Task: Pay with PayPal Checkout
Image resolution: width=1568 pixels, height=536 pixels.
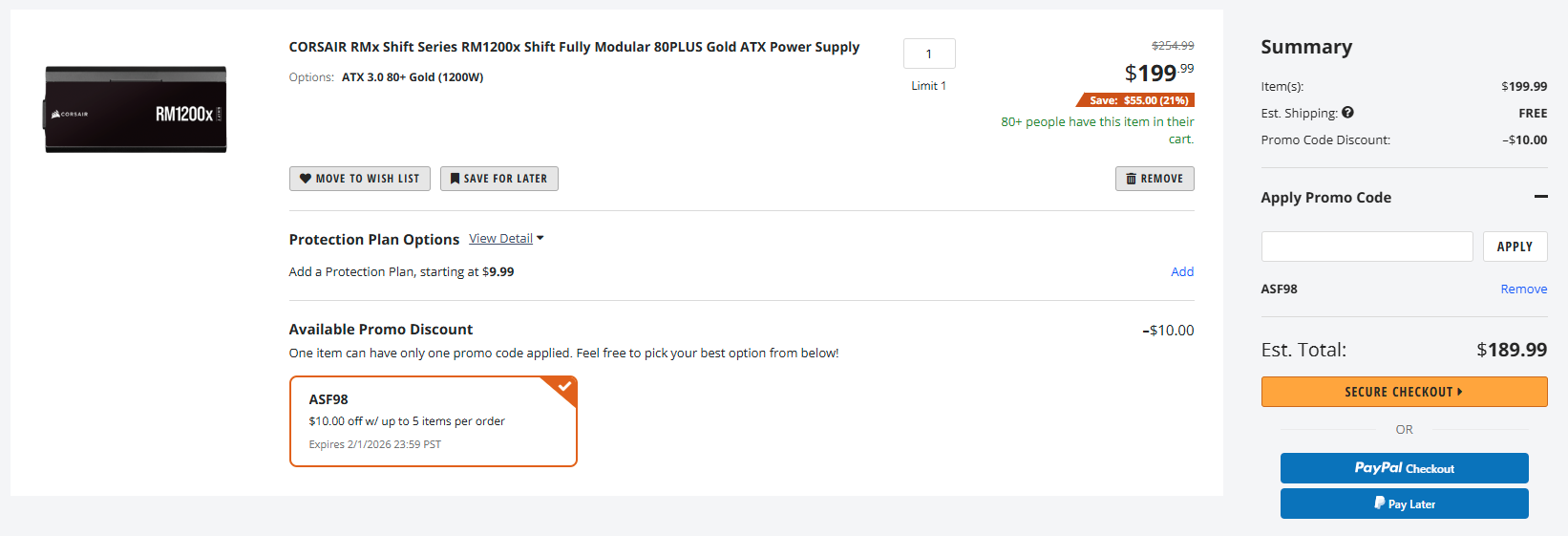Action: pos(1404,468)
